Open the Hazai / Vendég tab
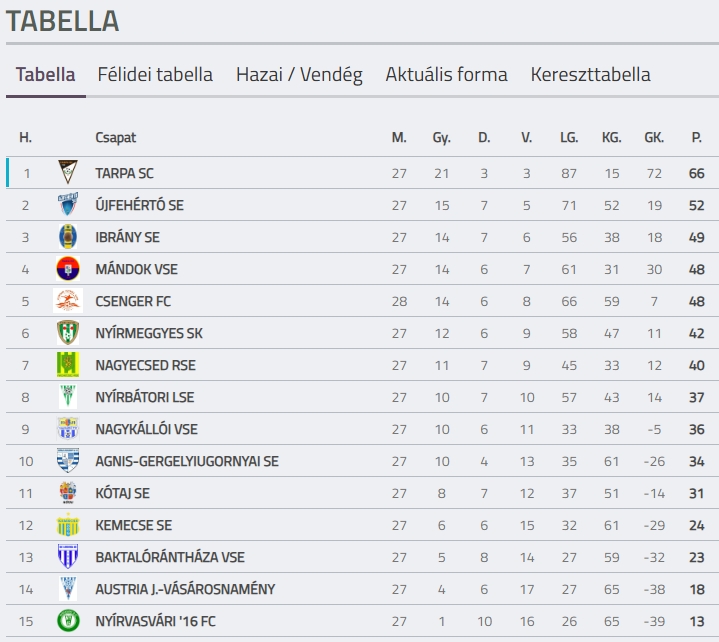719x642 pixels. [x=299, y=74]
